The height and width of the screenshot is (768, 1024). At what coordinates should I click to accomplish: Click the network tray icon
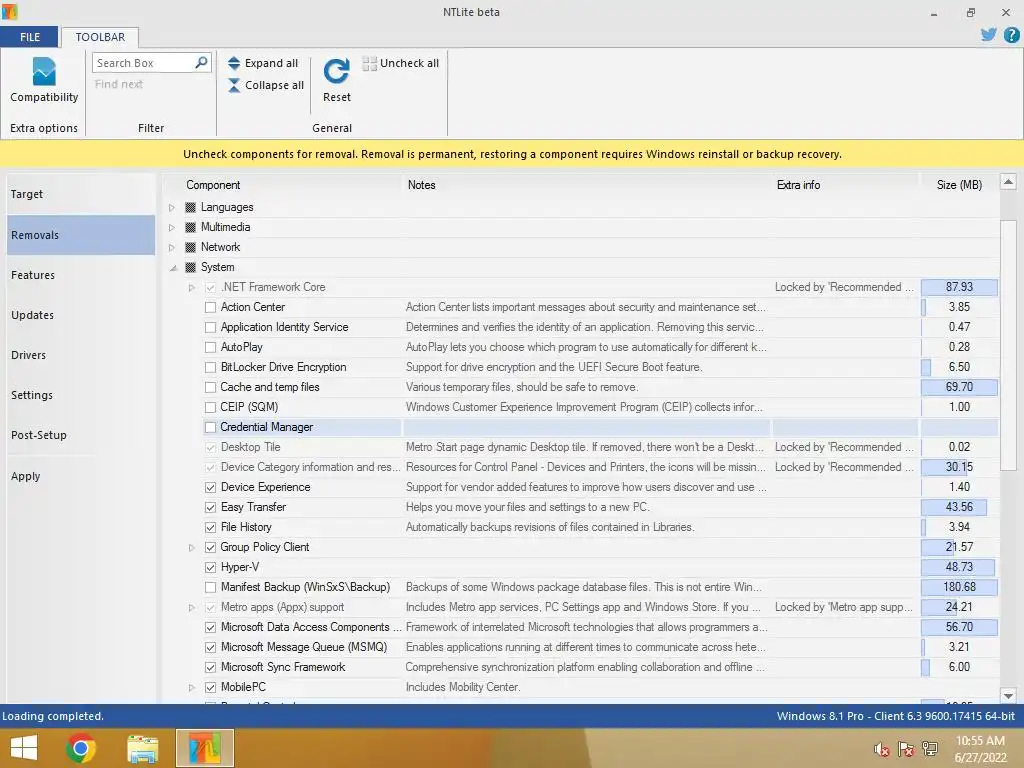pos(929,749)
